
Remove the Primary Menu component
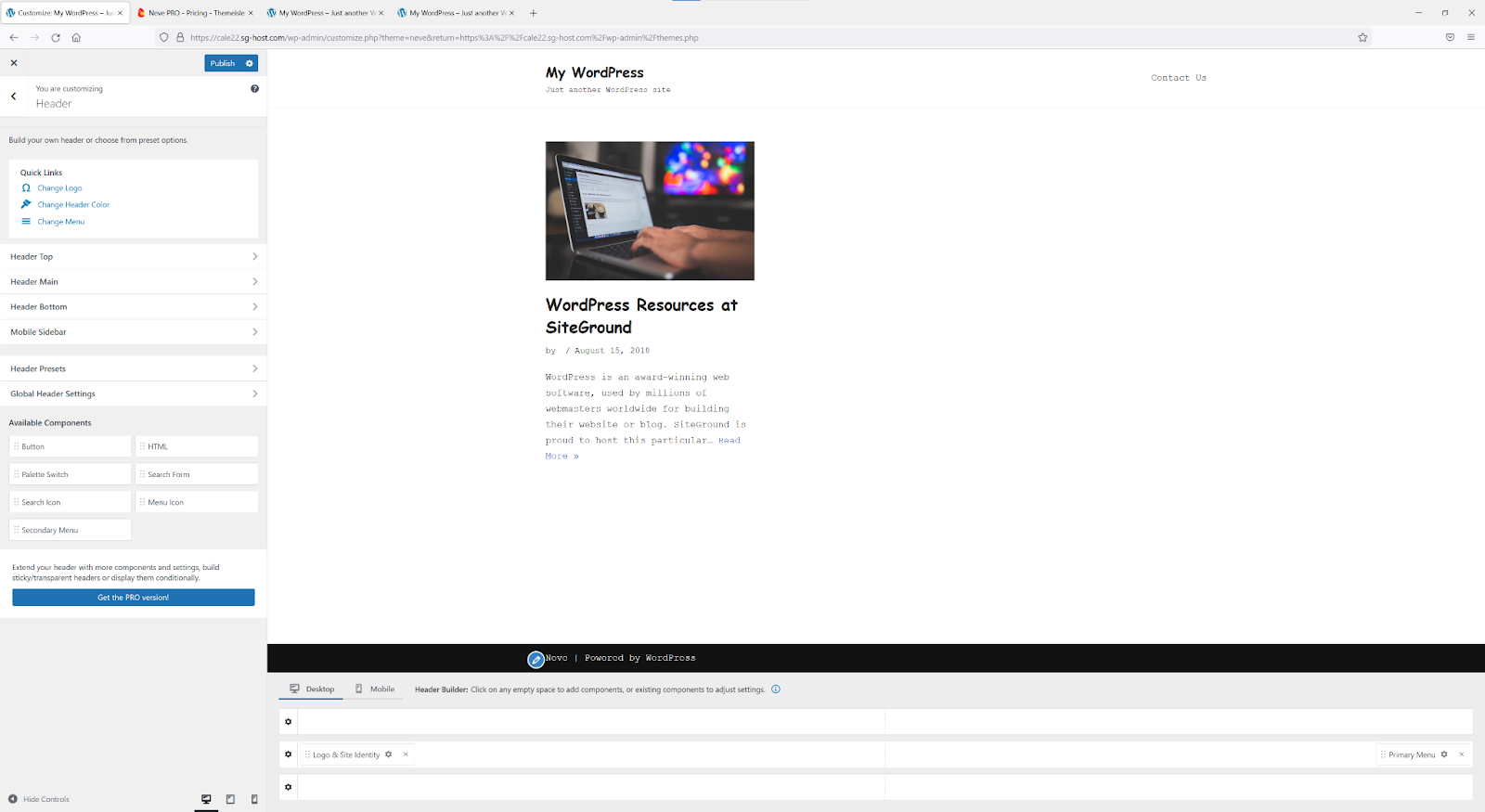(x=1461, y=754)
